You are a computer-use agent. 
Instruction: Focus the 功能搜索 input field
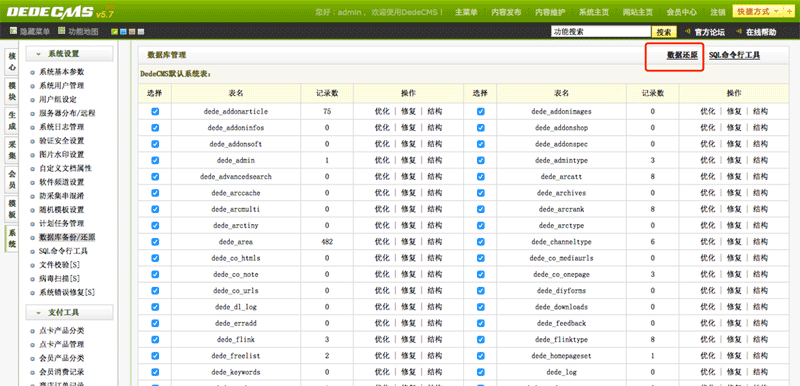tap(601, 32)
